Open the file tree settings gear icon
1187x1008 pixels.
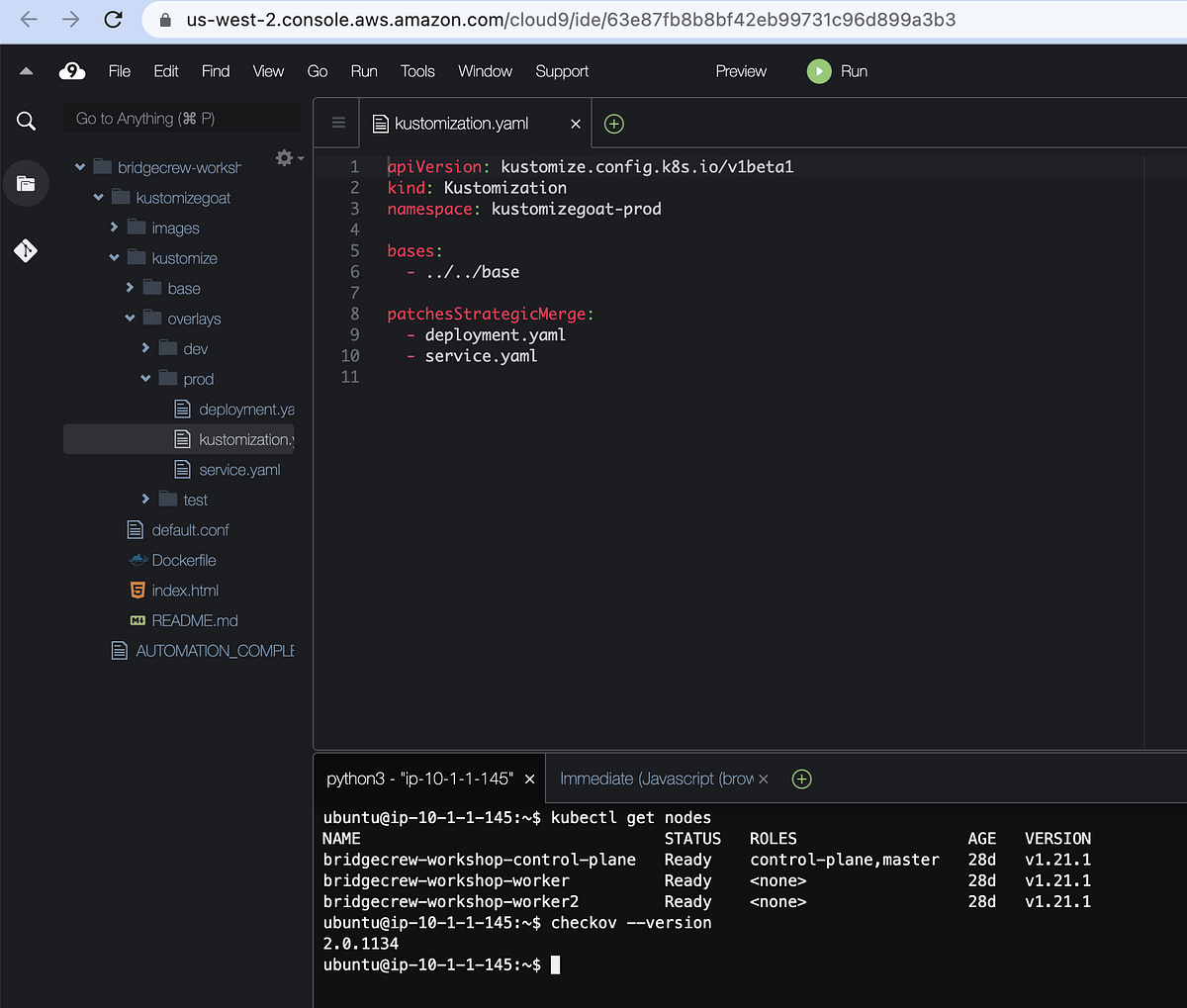tap(283, 156)
